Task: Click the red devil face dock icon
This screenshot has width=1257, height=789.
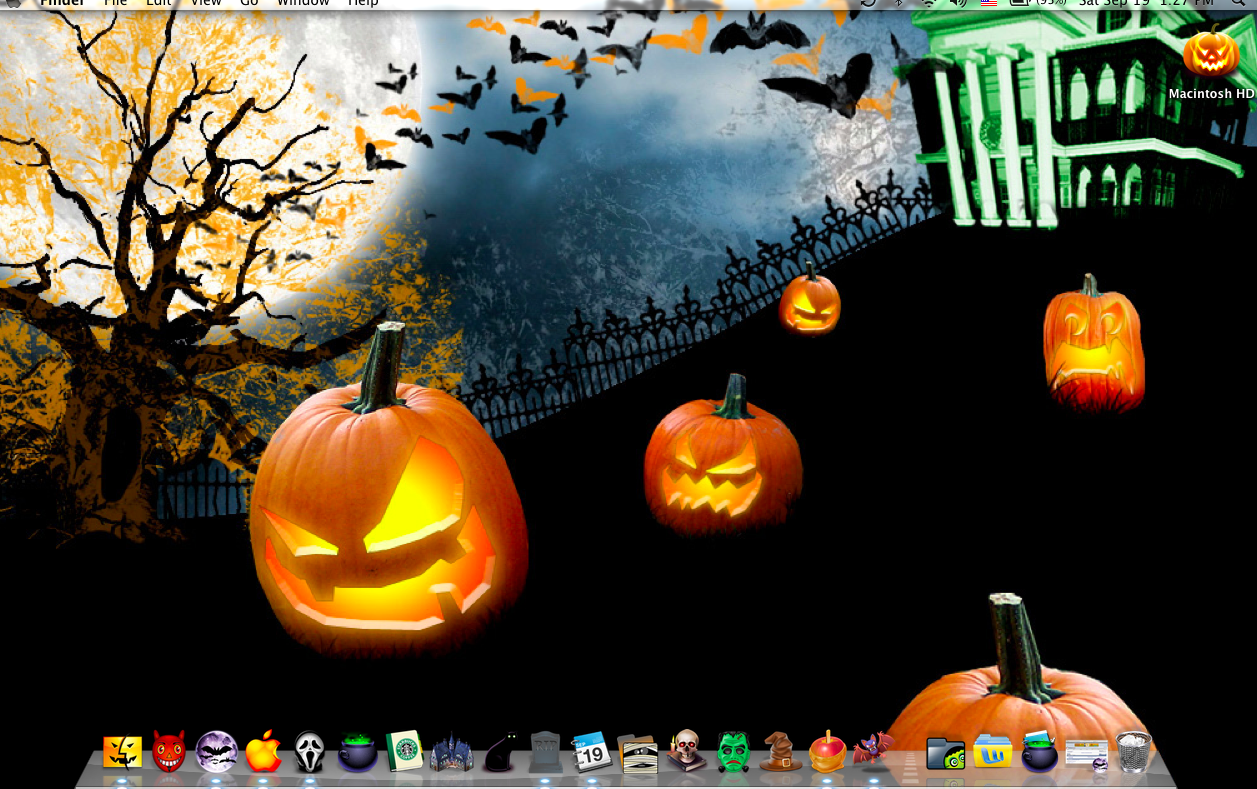Action: tap(169, 752)
